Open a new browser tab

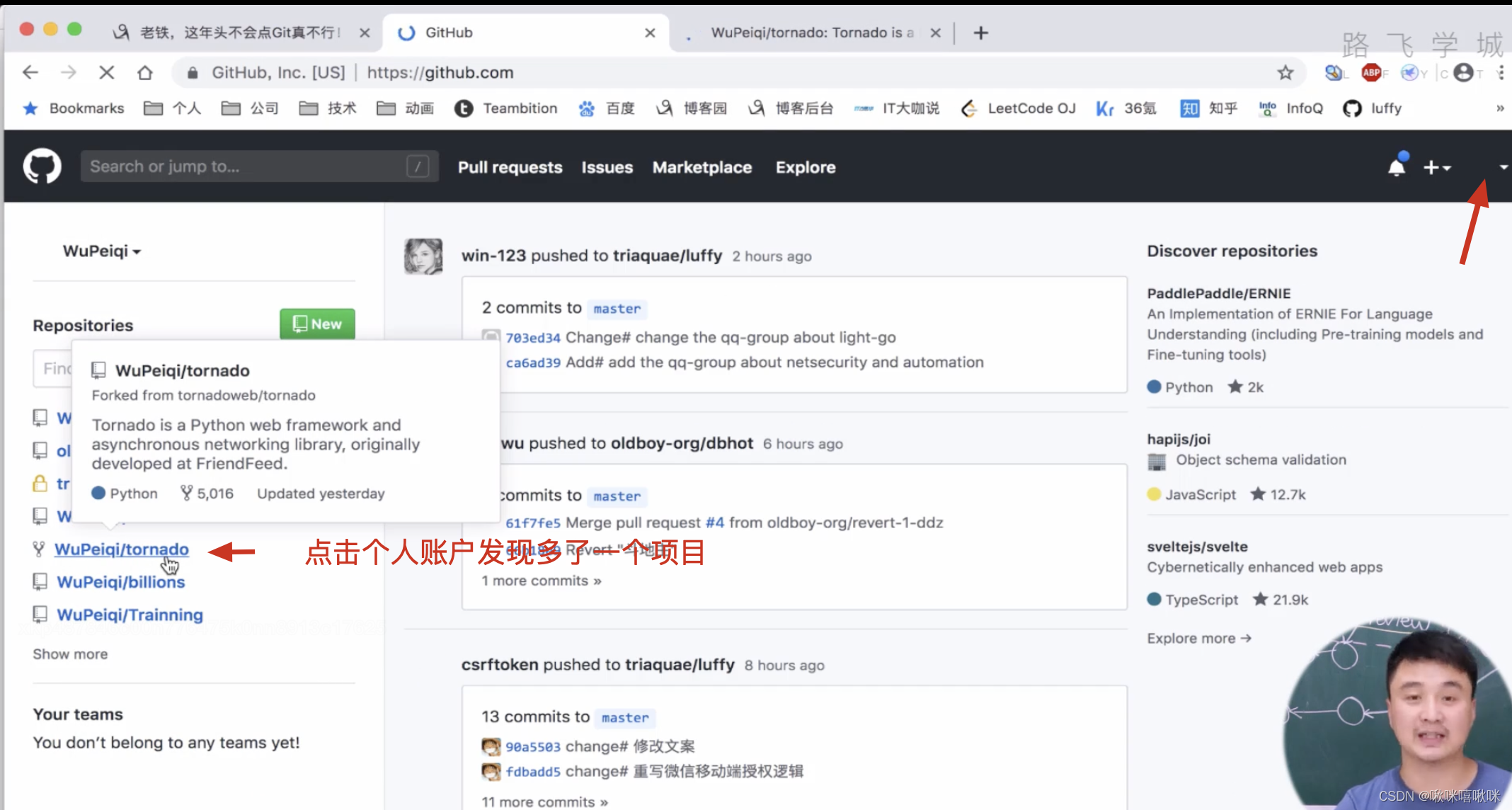point(980,33)
